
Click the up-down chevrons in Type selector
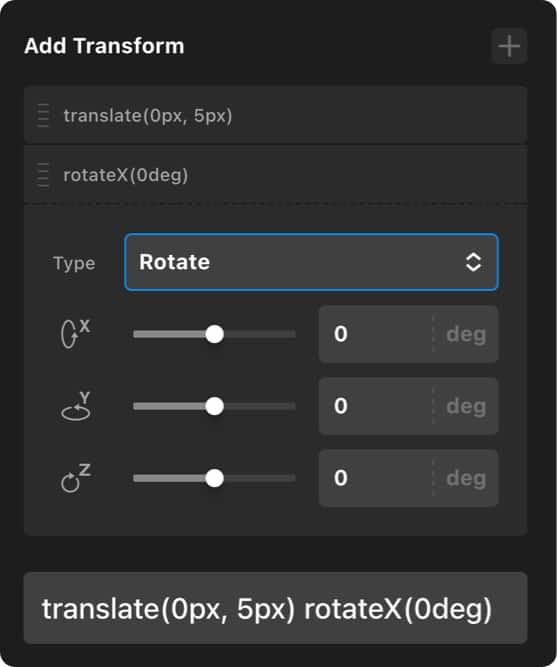click(473, 262)
